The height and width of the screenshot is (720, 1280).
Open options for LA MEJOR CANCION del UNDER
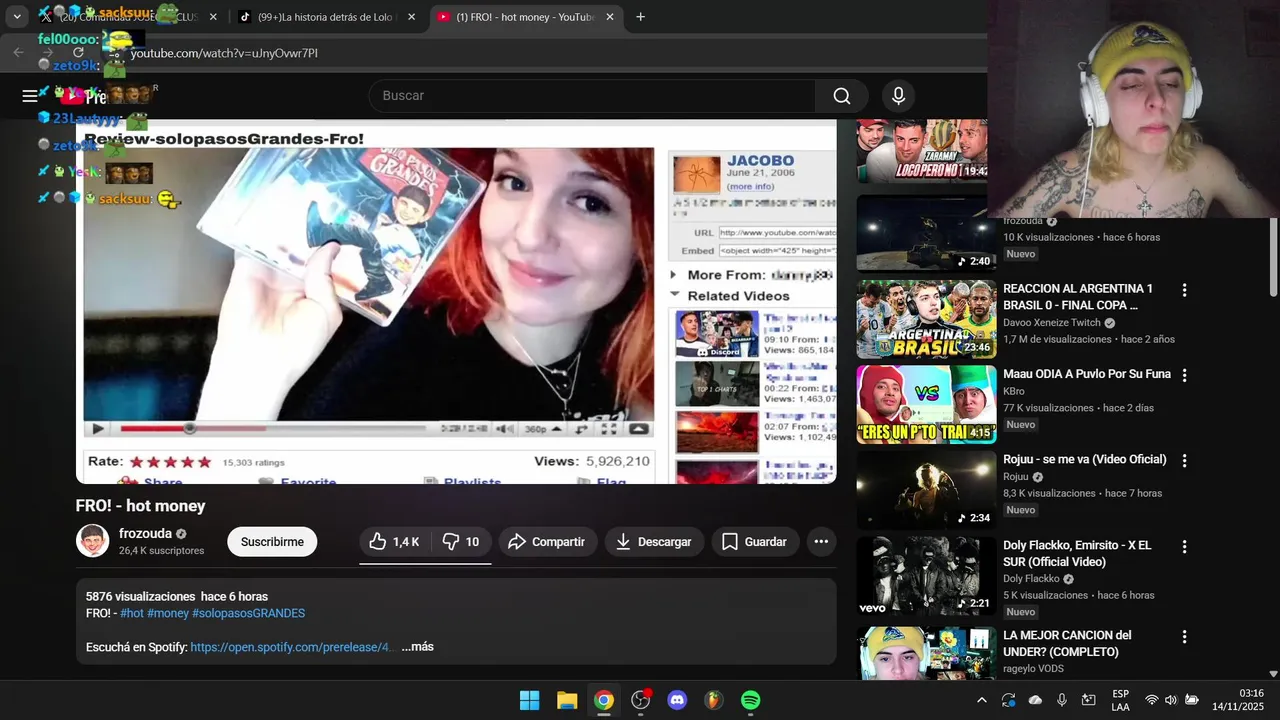pos(1185,637)
